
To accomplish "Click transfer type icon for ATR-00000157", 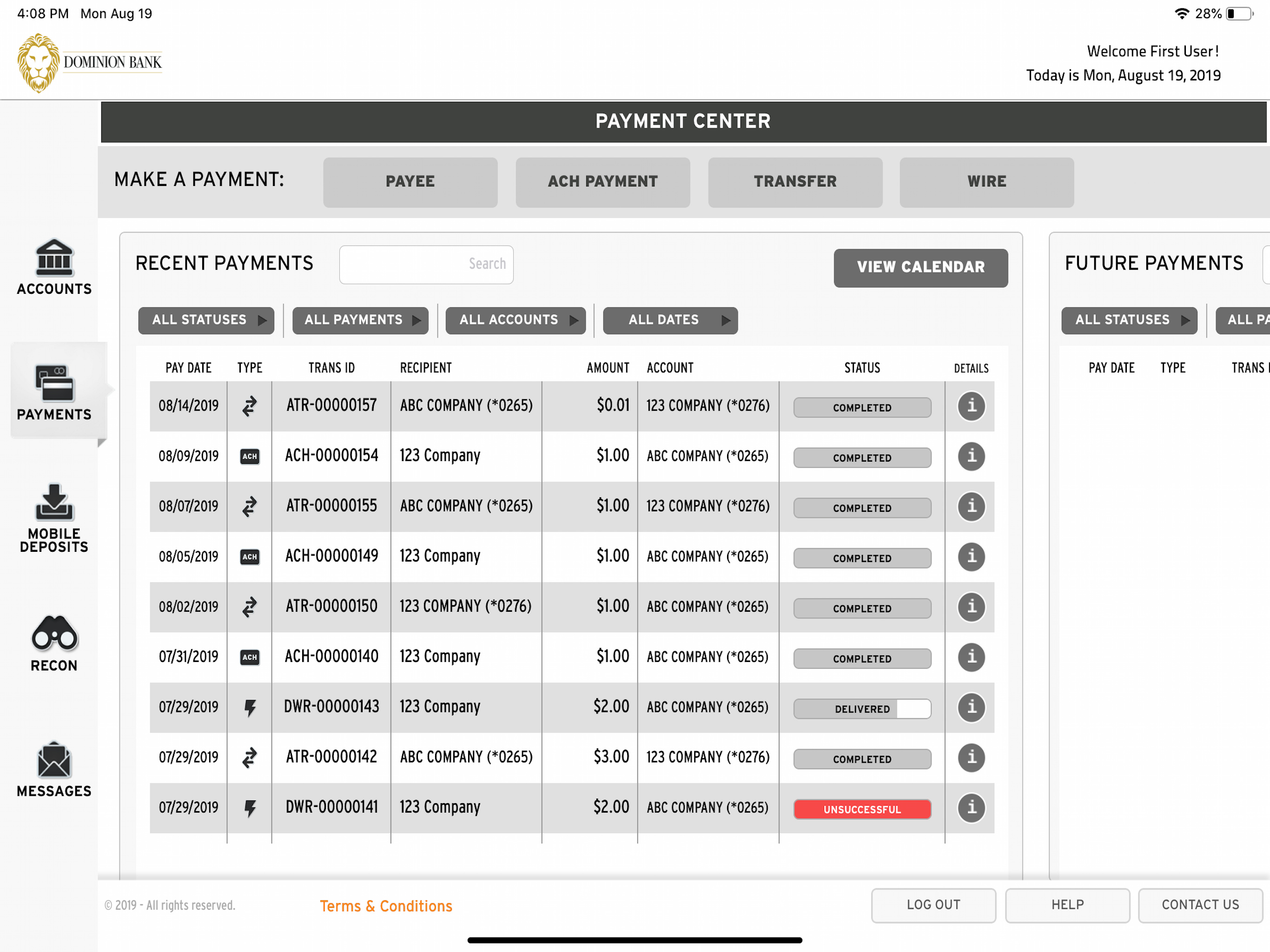I will [x=249, y=407].
